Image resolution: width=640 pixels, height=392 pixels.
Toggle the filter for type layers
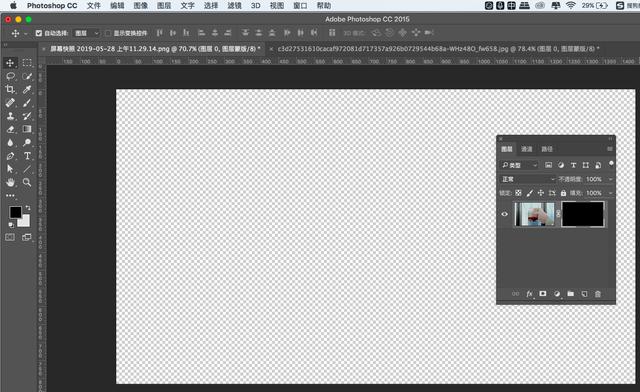coord(573,165)
